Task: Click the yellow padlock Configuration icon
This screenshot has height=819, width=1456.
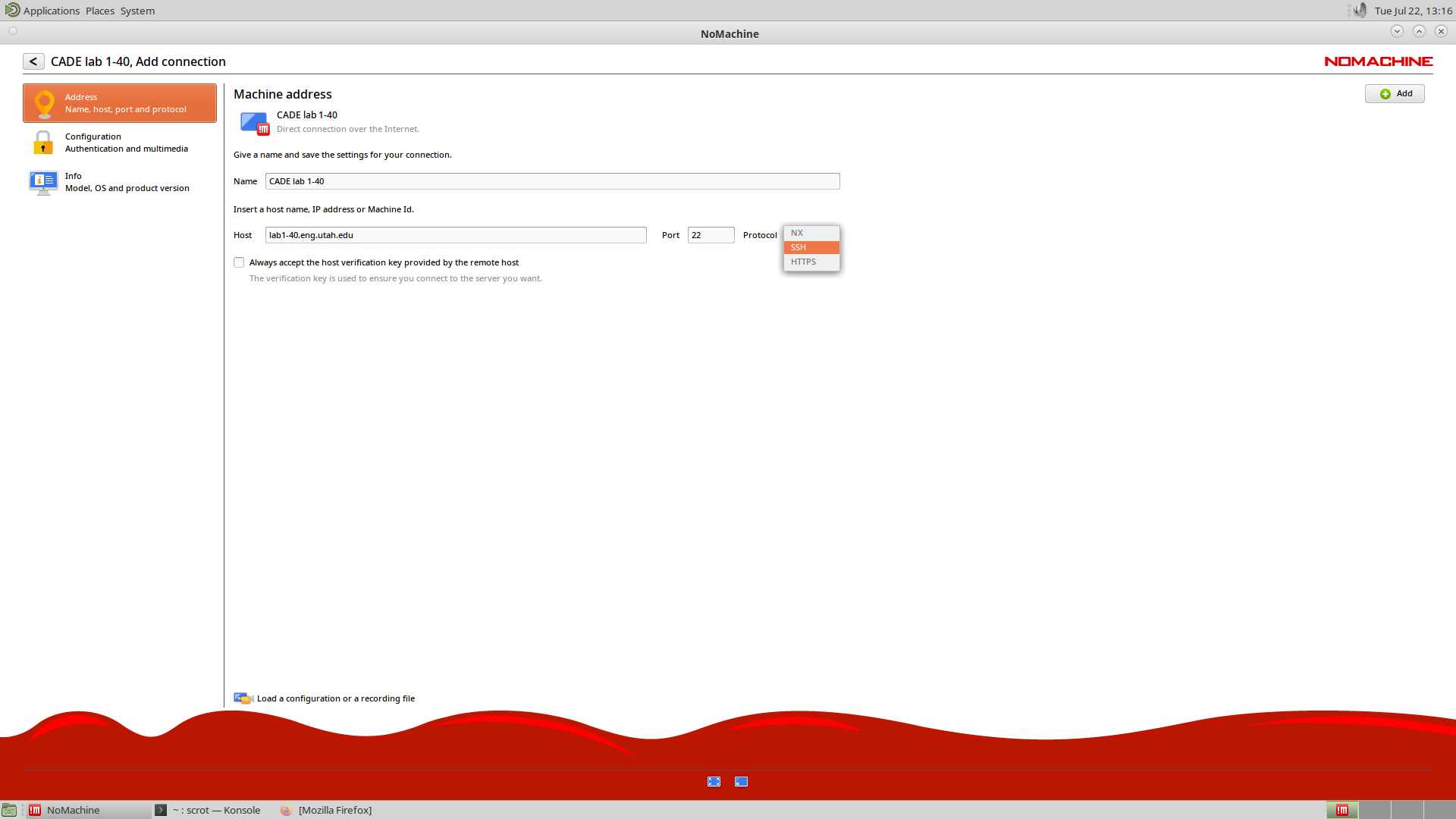Action: point(43,143)
